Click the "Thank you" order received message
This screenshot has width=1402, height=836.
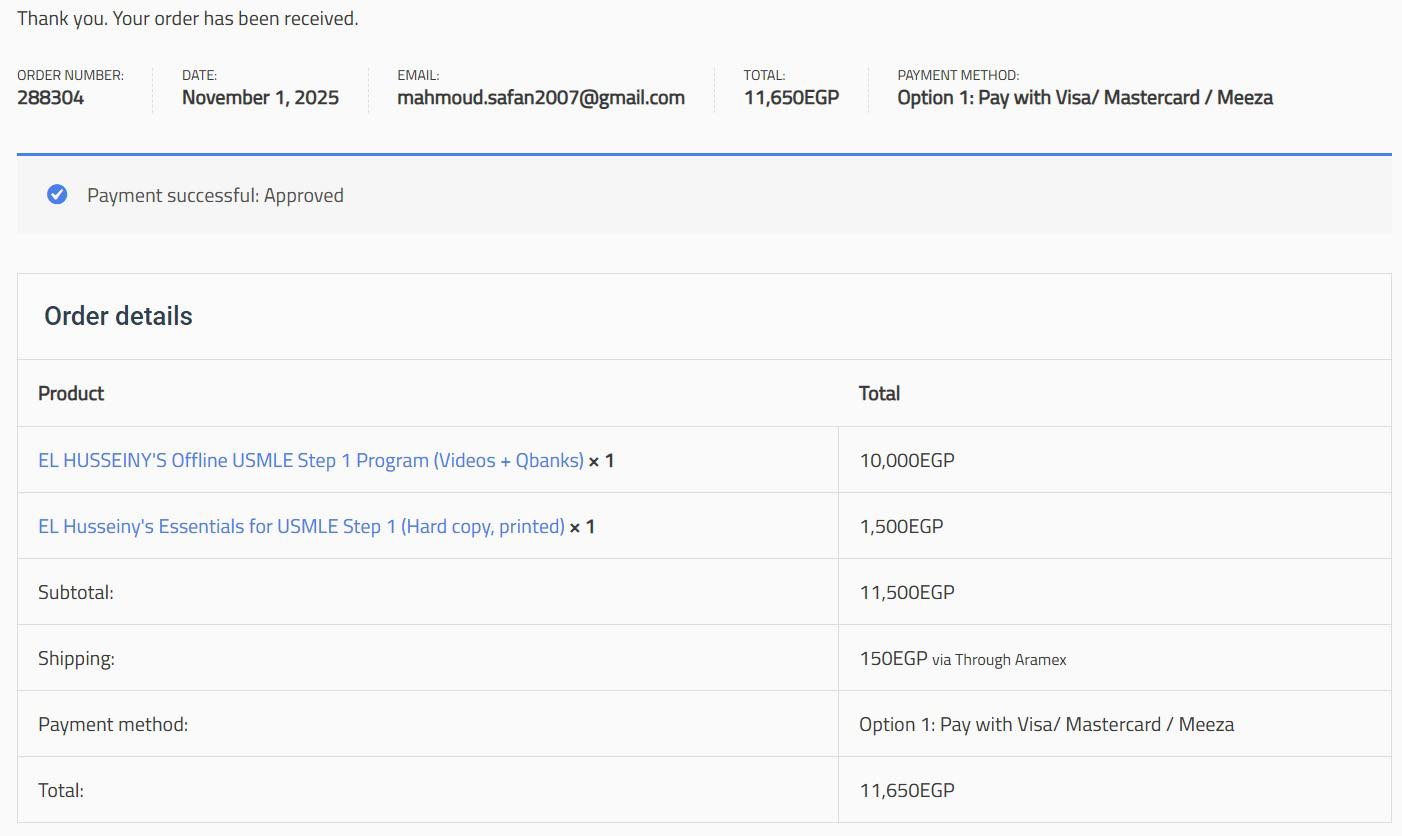[x=187, y=18]
